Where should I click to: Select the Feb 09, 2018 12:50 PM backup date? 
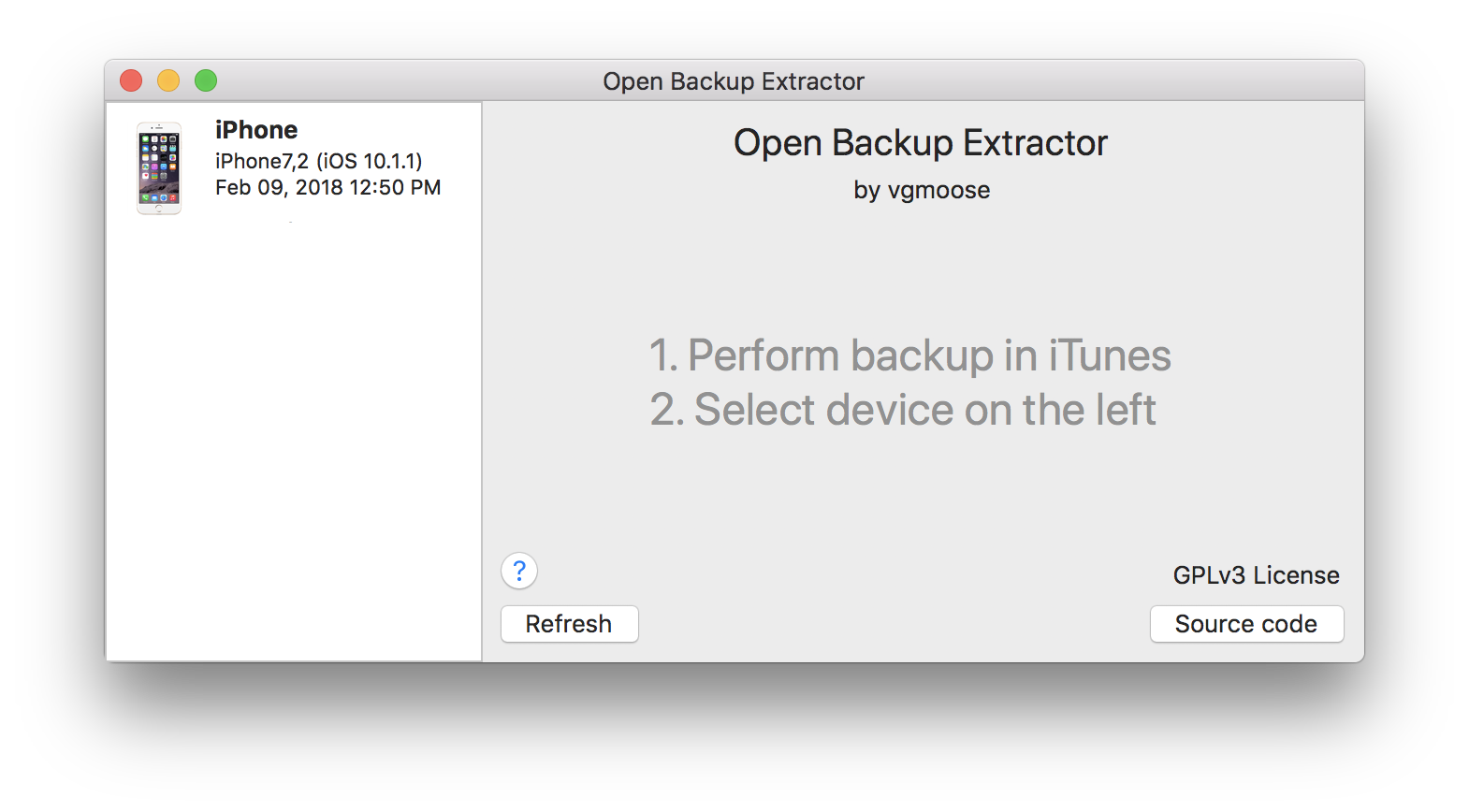click(x=327, y=187)
